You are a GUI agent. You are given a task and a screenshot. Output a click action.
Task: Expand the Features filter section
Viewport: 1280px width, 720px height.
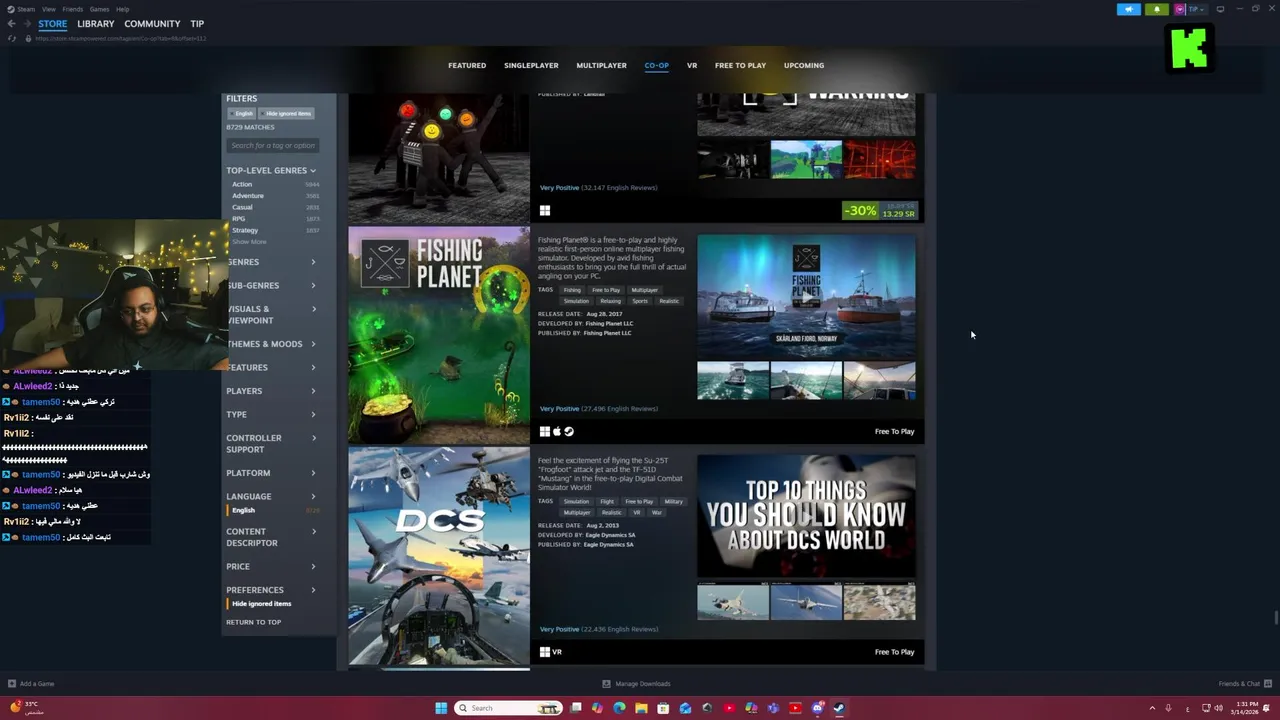click(x=271, y=367)
